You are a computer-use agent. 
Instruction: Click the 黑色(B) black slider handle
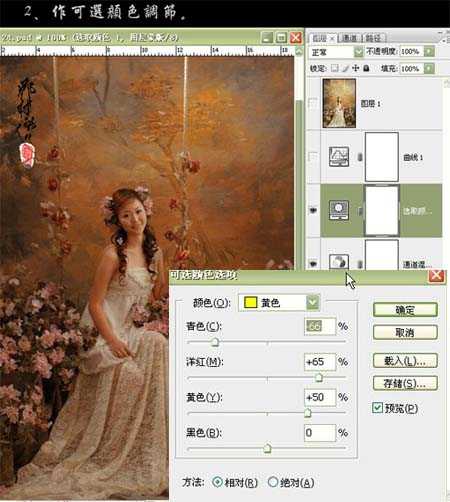pos(267,449)
